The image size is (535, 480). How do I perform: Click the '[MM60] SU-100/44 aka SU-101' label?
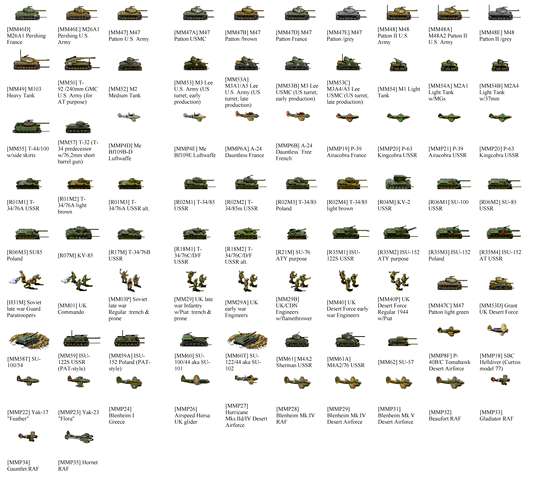tap(192, 362)
